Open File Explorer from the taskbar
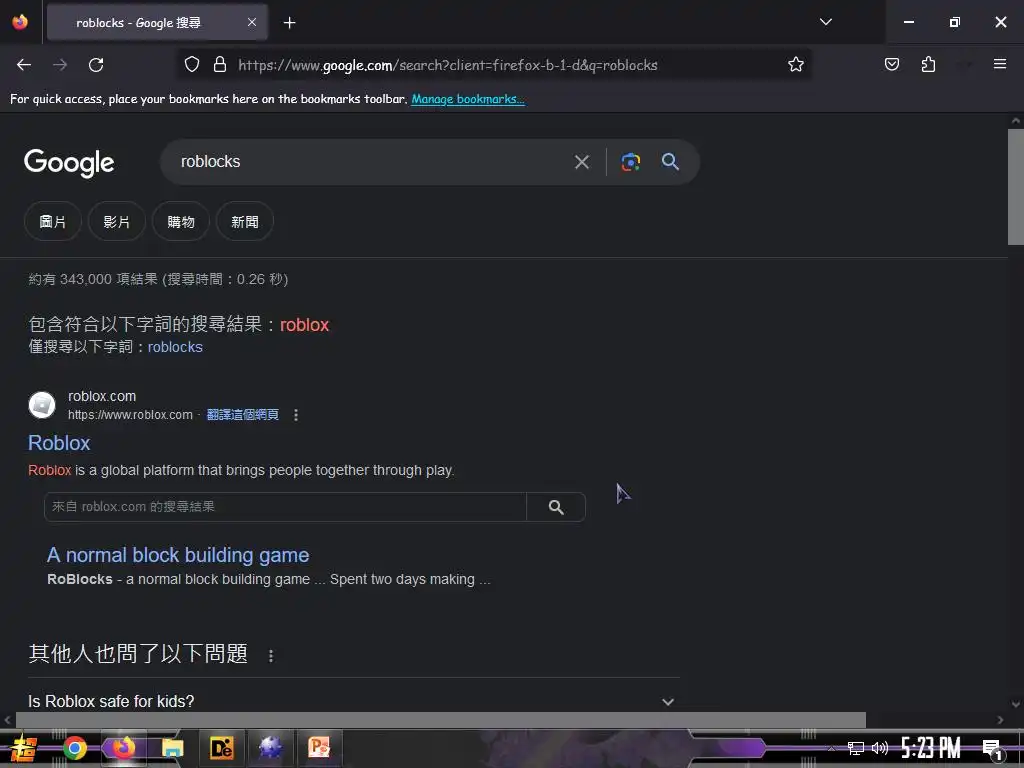 point(173,748)
